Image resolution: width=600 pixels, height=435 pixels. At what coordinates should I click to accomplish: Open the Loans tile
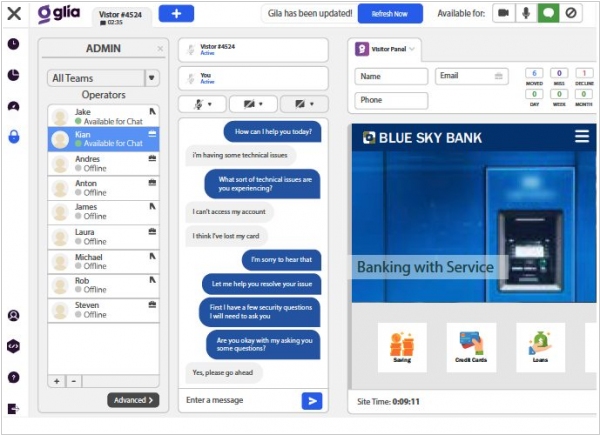click(540, 347)
